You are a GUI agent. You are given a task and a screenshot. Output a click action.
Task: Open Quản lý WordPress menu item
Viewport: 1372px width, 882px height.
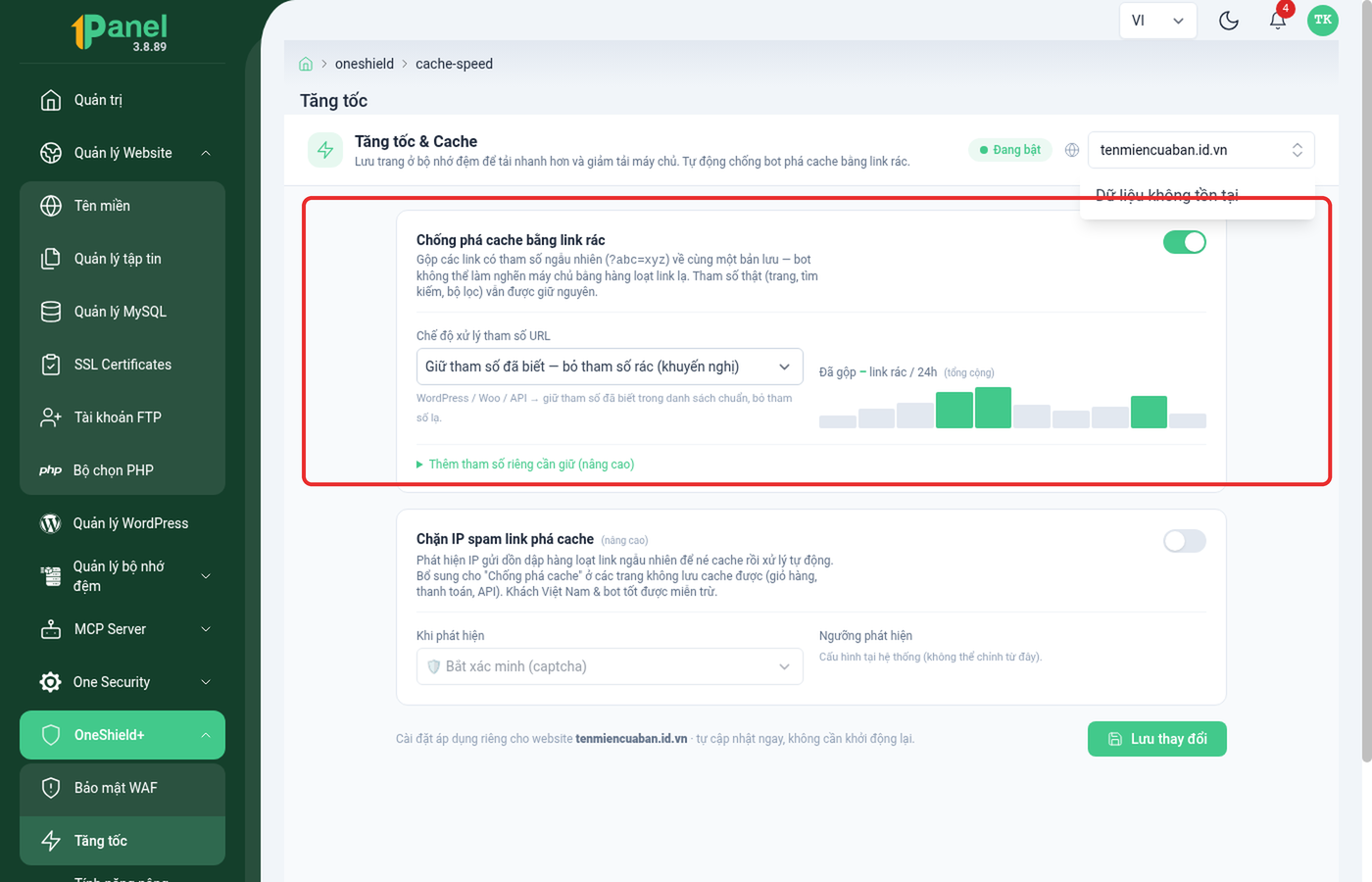coord(122,523)
